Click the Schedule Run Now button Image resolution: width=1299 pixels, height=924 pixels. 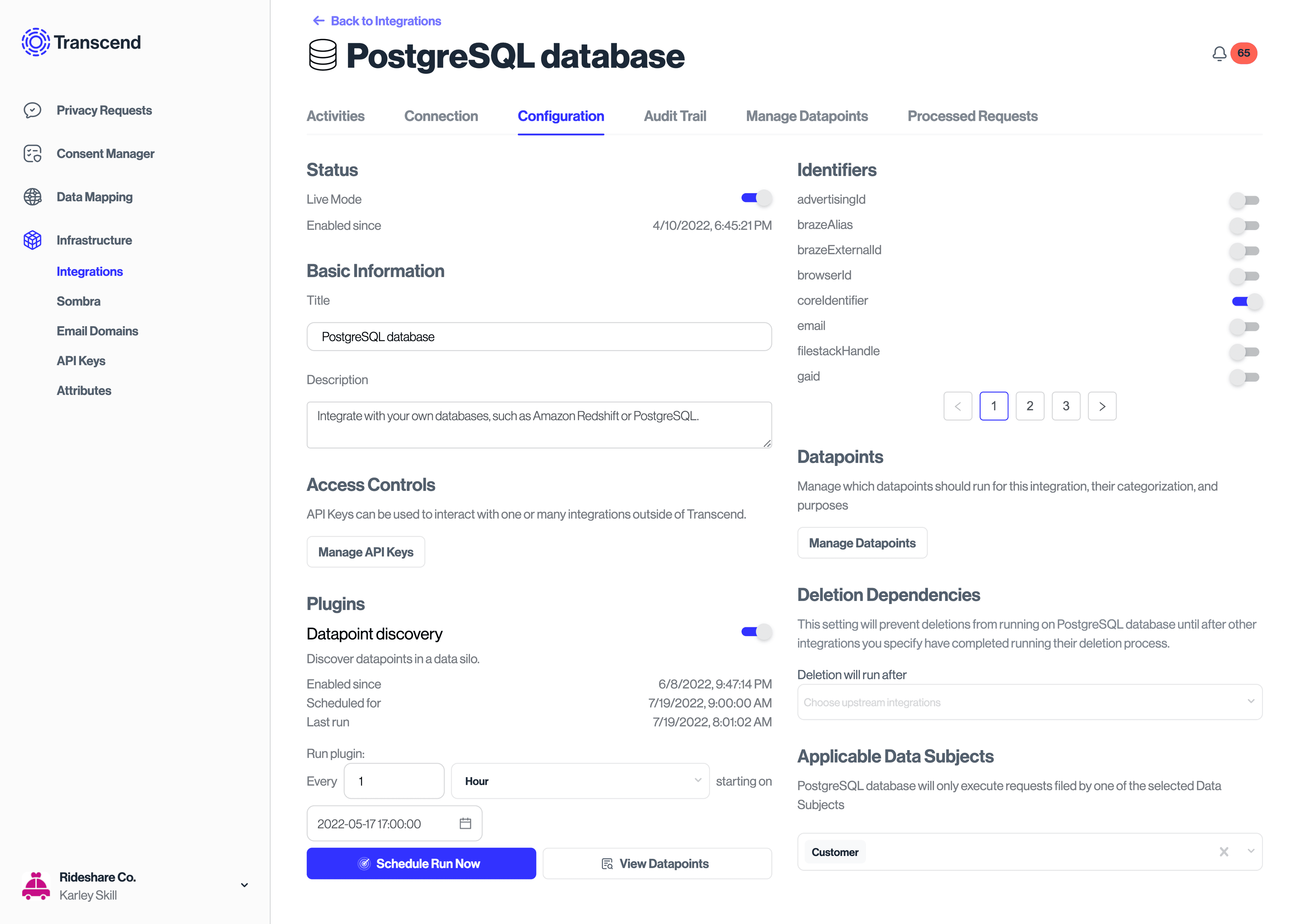coord(421,863)
